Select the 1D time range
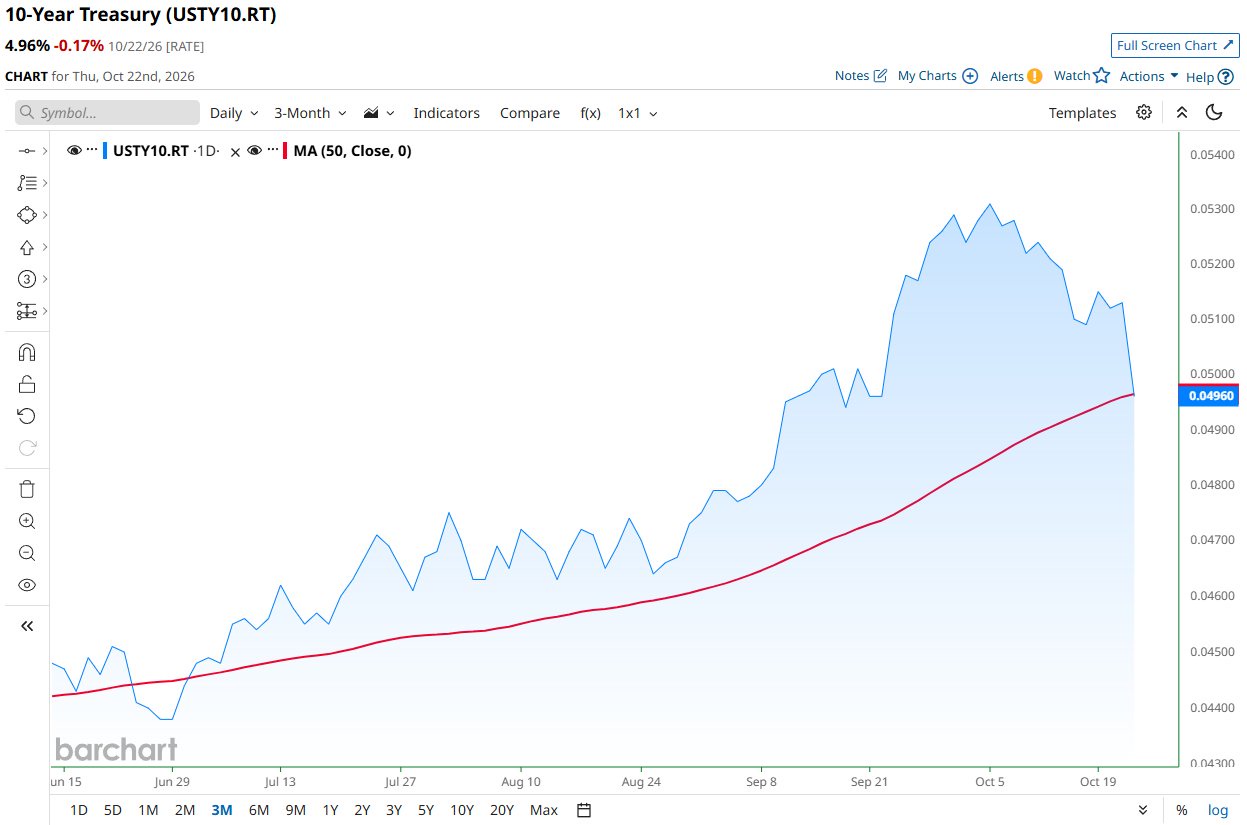The width and height of the screenshot is (1247, 825). pyautogui.click(x=79, y=810)
